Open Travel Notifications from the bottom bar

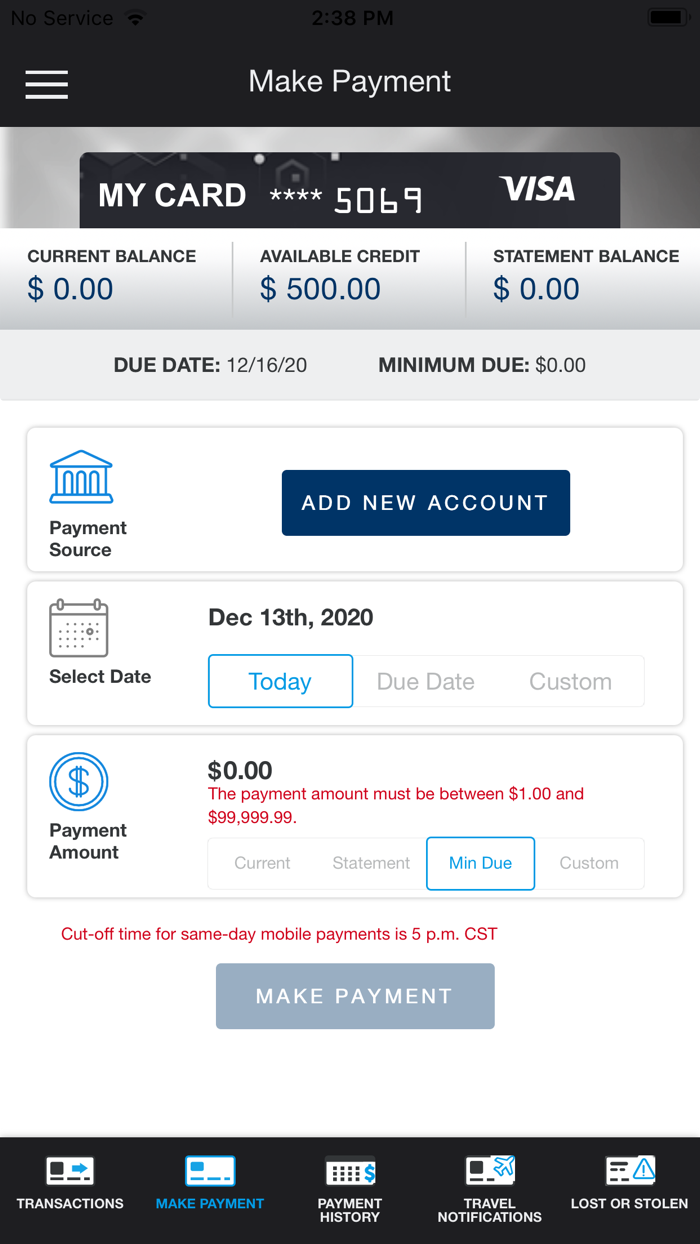[x=489, y=1190]
